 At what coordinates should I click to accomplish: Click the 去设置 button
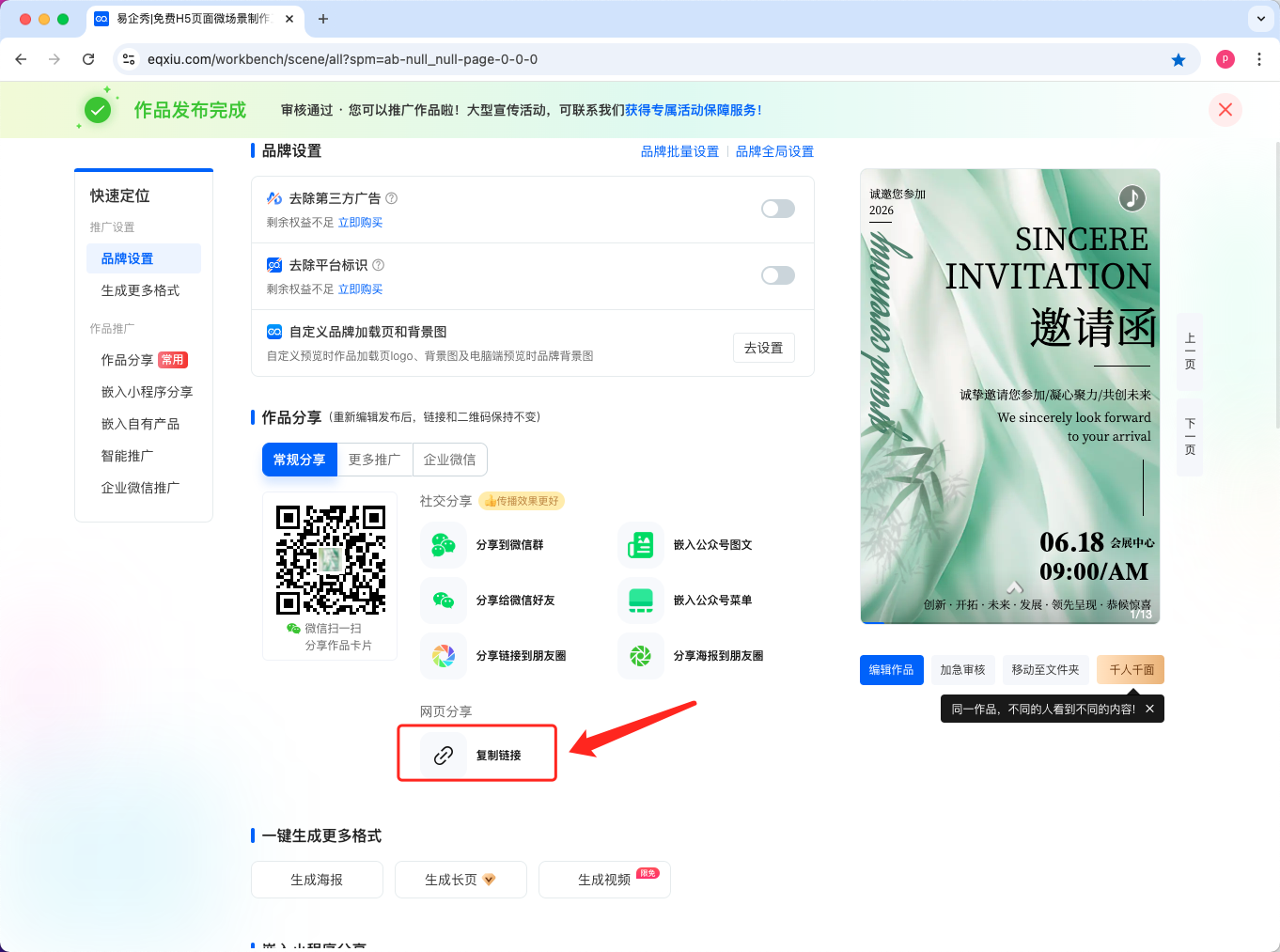tap(763, 348)
